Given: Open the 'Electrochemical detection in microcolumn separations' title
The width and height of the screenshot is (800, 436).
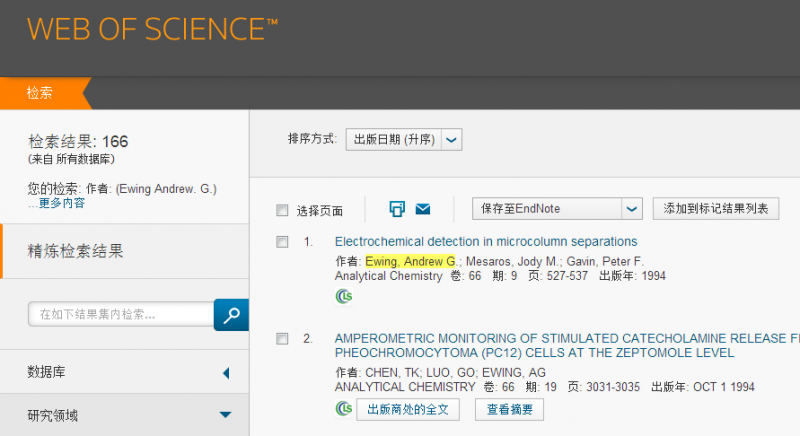Looking at the screenshot, I should (485, 241).
